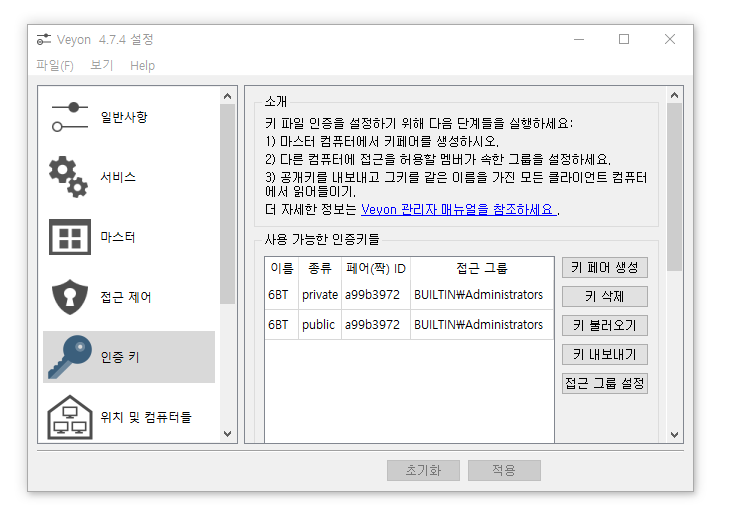
Task: Click sidebar scrollbar up arrow
Action: tap(228, 96)
